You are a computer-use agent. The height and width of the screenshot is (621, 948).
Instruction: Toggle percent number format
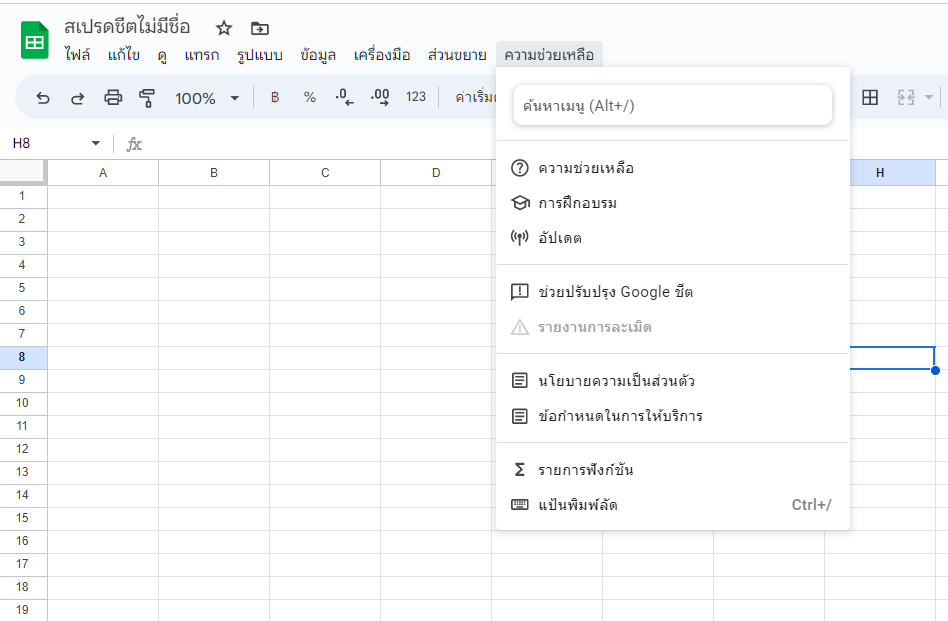coord(309,97)
